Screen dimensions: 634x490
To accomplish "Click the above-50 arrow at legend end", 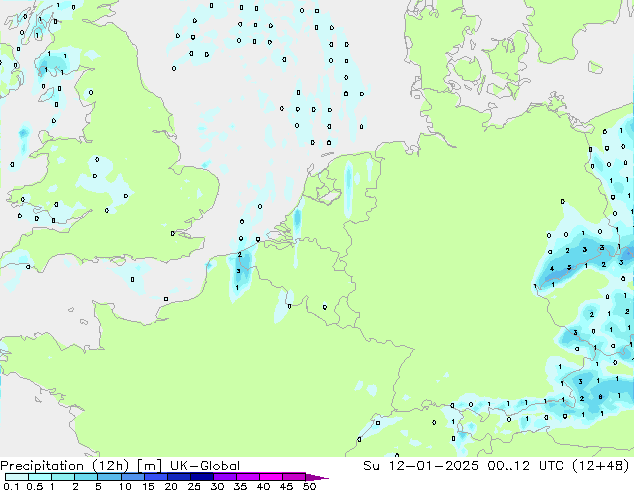I will click(x=317, y=477).
